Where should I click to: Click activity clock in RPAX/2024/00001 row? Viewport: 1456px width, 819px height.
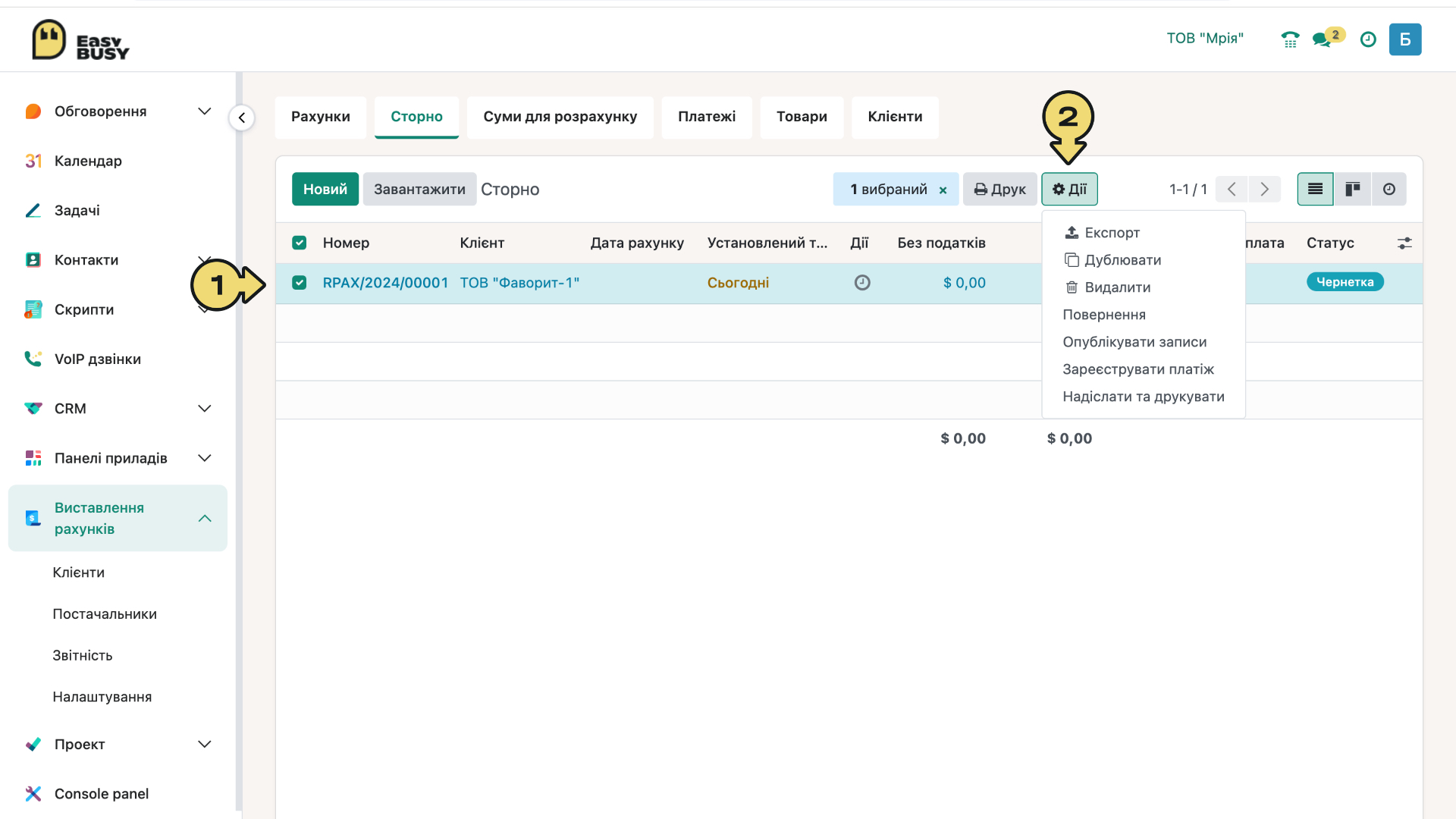click(862, 283)
